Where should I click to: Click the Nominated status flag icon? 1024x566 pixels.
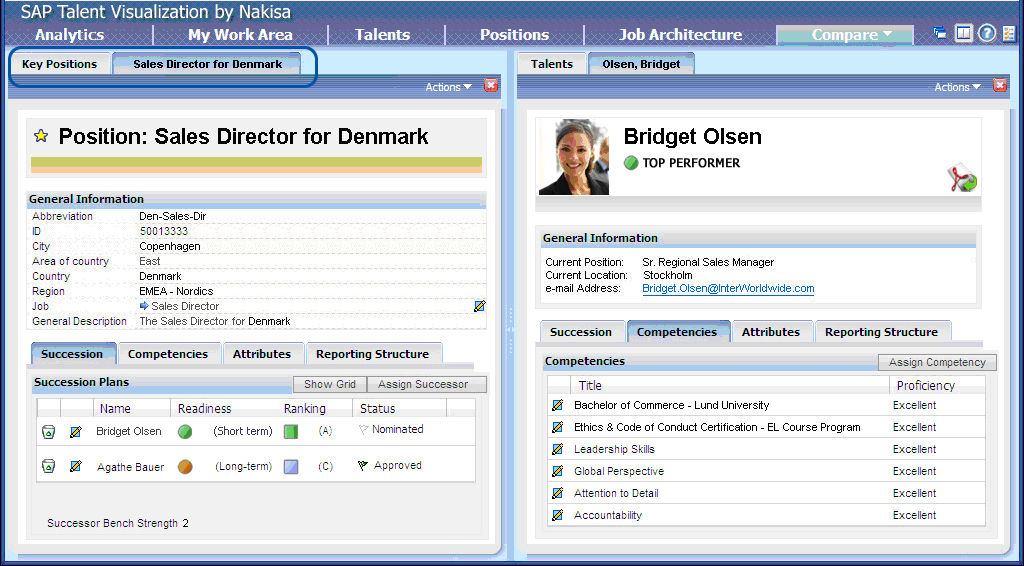pyautogui.click(x=364, y=430)
